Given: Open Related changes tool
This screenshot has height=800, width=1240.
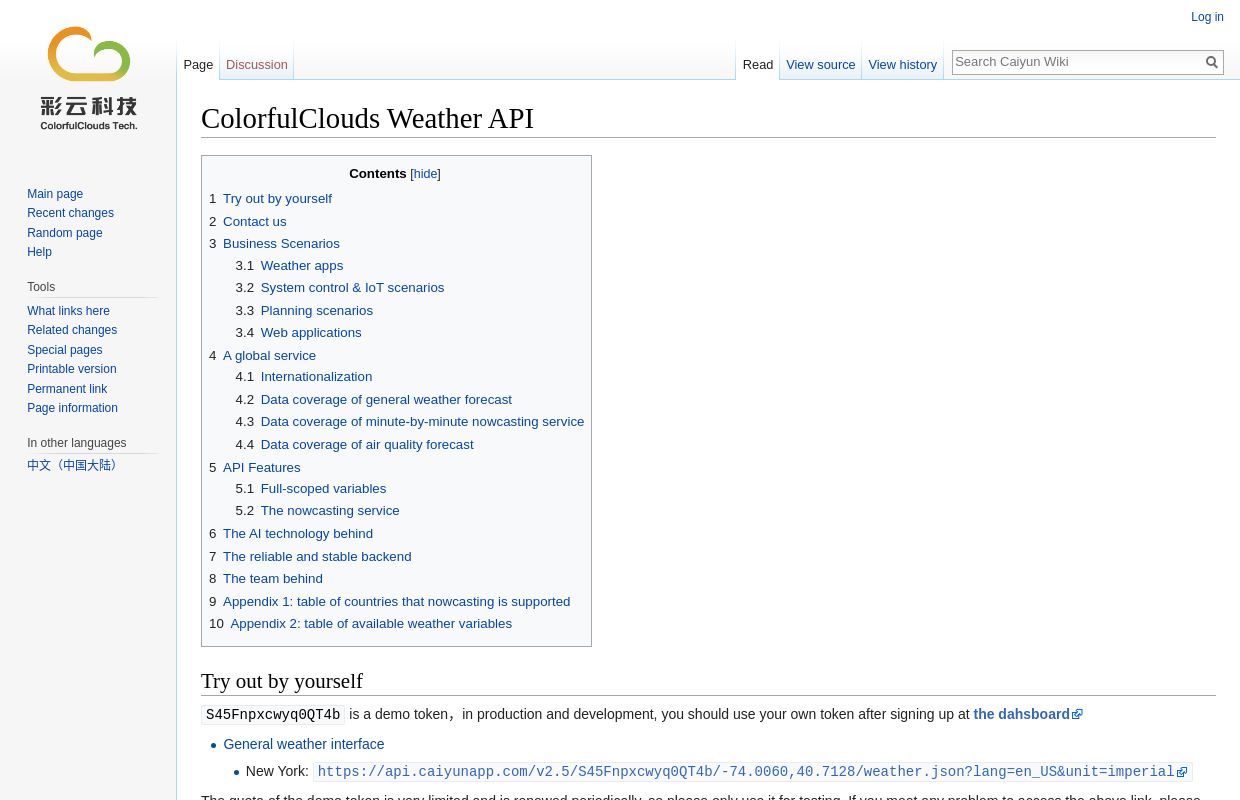Looking at the screenshot, I should tap(72, 330).
